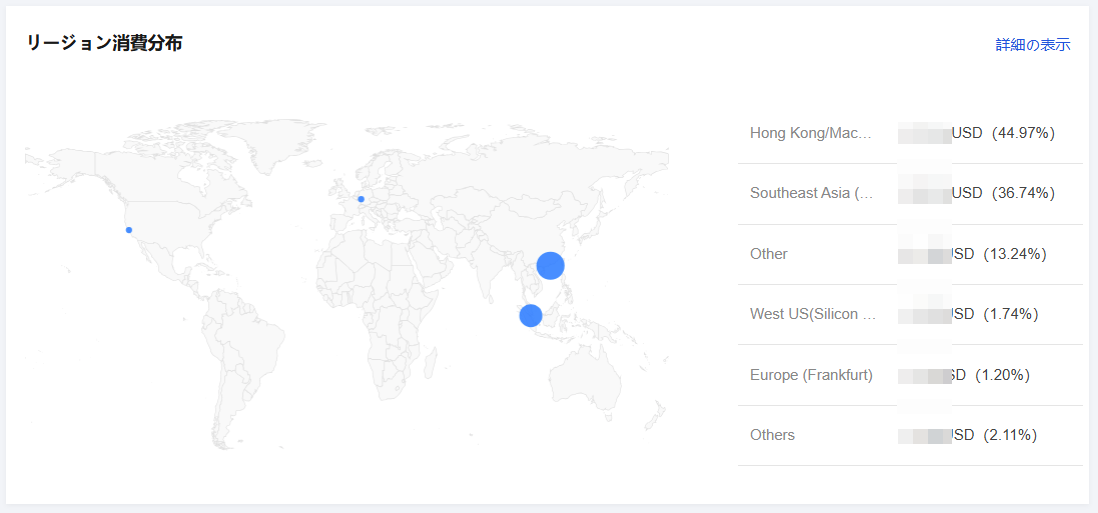The width and height of the screenshot is (1098, 513).
Task: Click the 'Other' region row label
Action: pos(769,254)
